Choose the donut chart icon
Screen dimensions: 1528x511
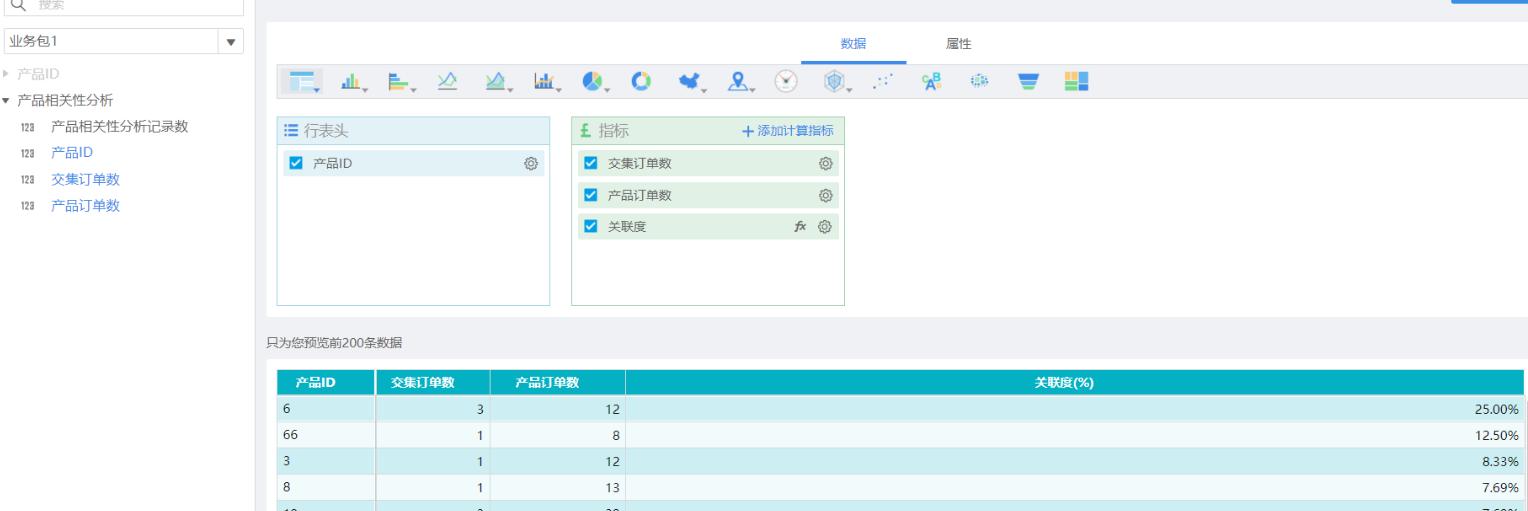(x=640, y=81)
